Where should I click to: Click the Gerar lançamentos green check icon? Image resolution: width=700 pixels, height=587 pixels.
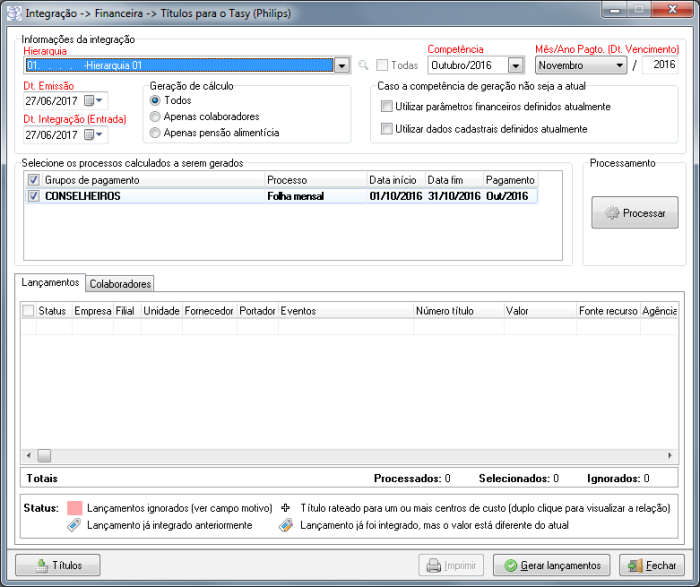point(511,565)
